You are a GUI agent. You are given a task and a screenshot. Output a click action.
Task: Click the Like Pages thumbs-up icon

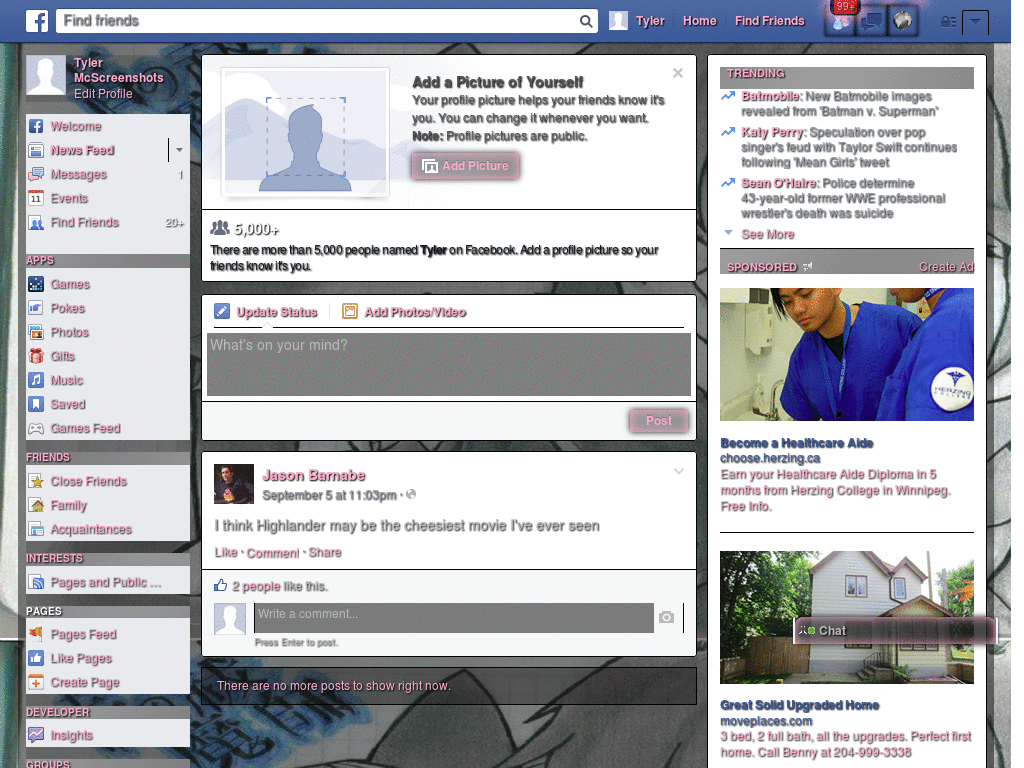point(36,658)
